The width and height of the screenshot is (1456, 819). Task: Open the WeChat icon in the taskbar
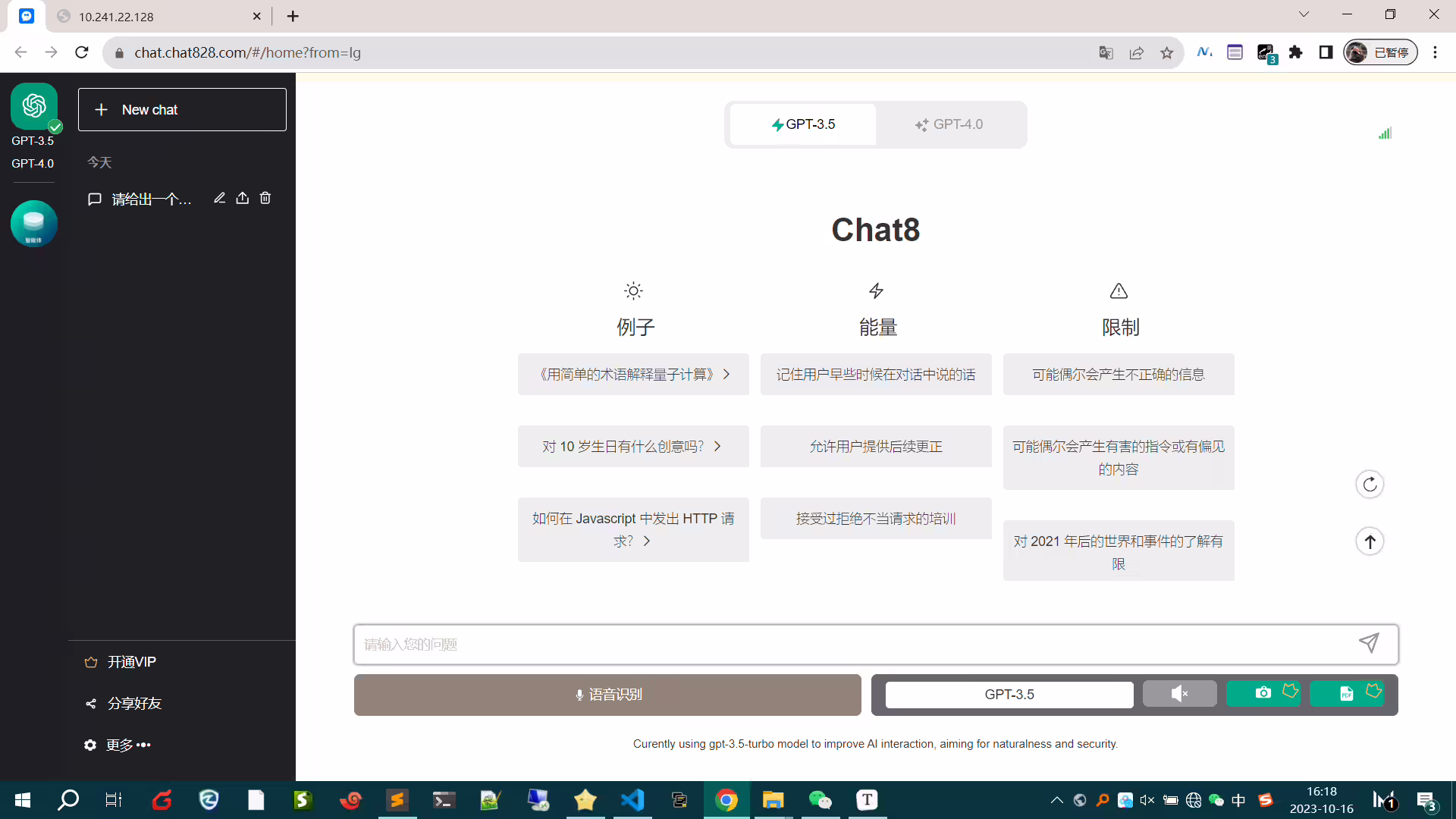pyautogui.click(x=820, y=800)
